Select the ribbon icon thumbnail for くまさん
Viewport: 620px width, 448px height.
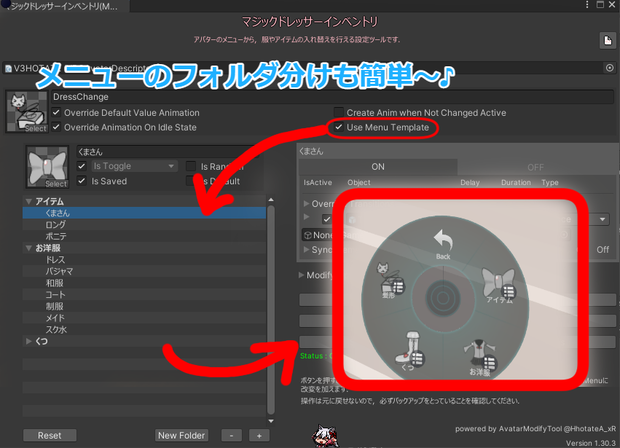point(47,166)
